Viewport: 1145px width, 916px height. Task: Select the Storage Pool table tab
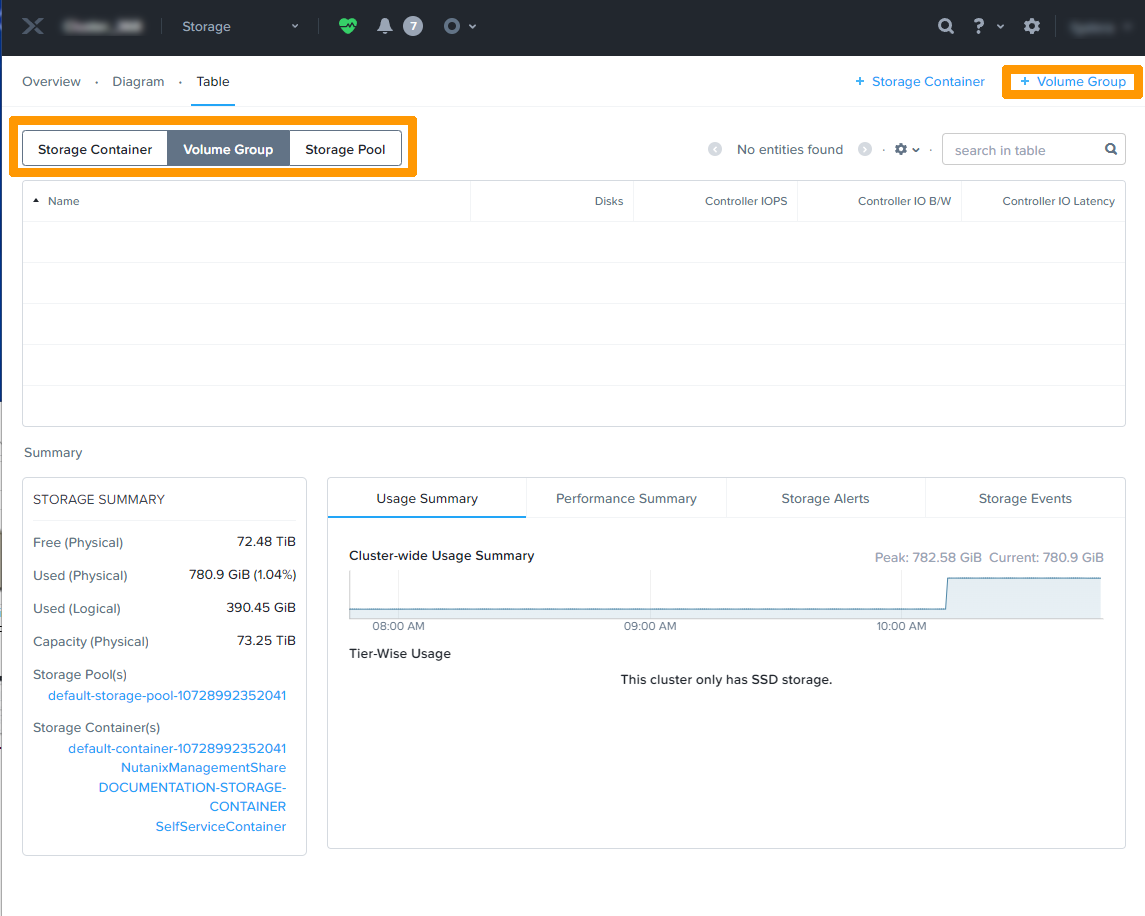pos(345,148)
